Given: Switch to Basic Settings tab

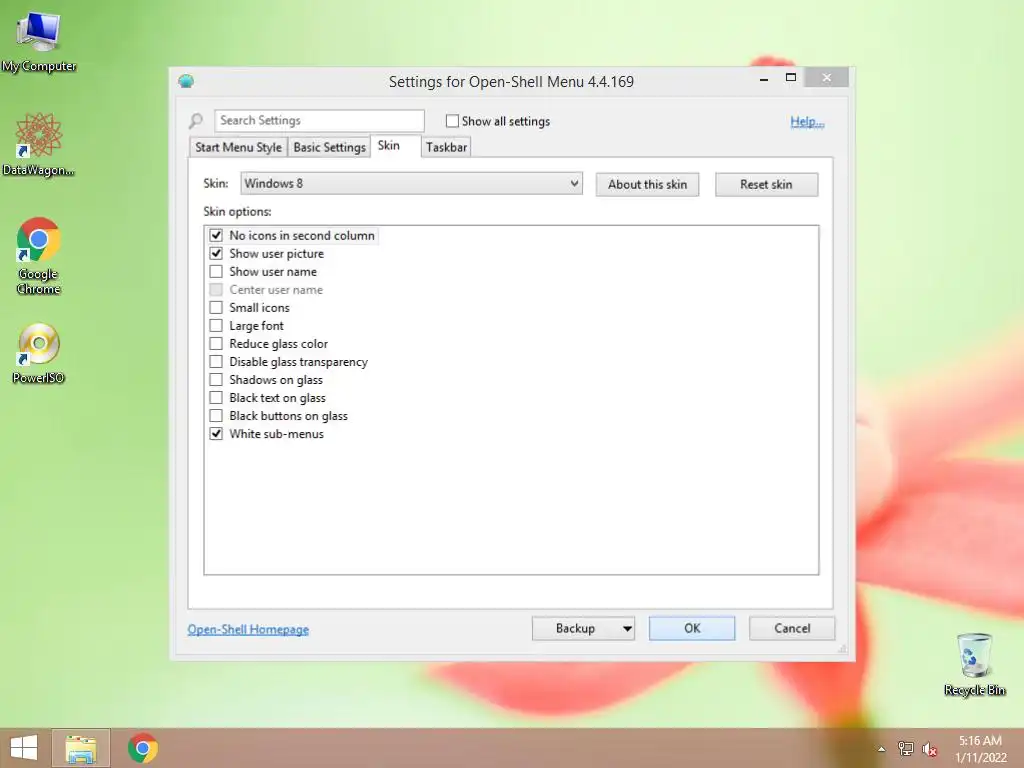Looking at the screenshot, I should pos(329,148).
